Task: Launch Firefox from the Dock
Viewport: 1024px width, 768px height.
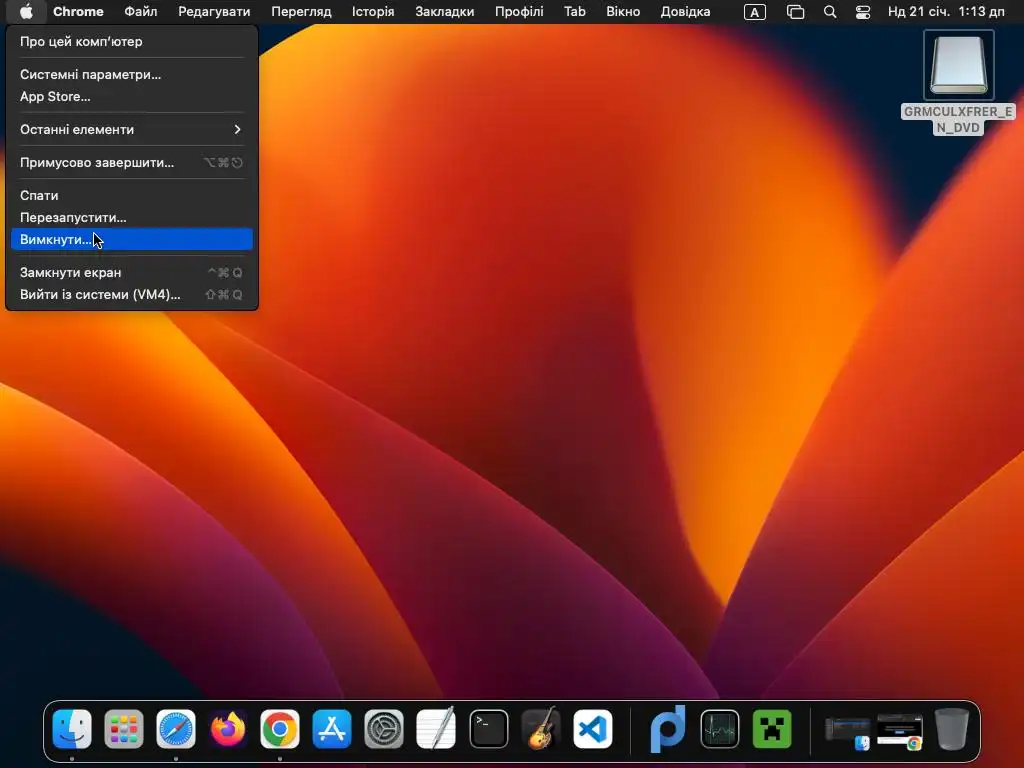Action: pyautogui.click(x=228, y=729)
